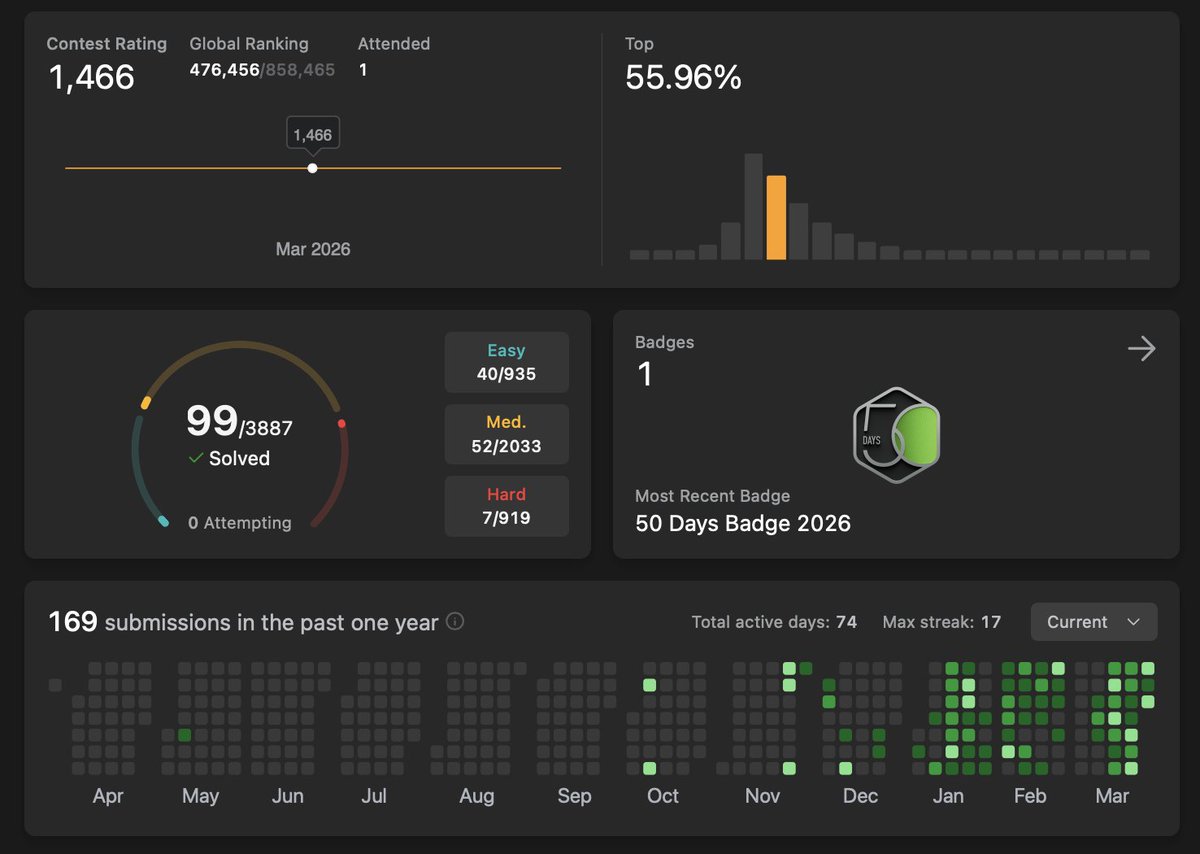Click the info icon beside submissions count
Viewport: 1200px width, 854px height.
click(455, 622)
